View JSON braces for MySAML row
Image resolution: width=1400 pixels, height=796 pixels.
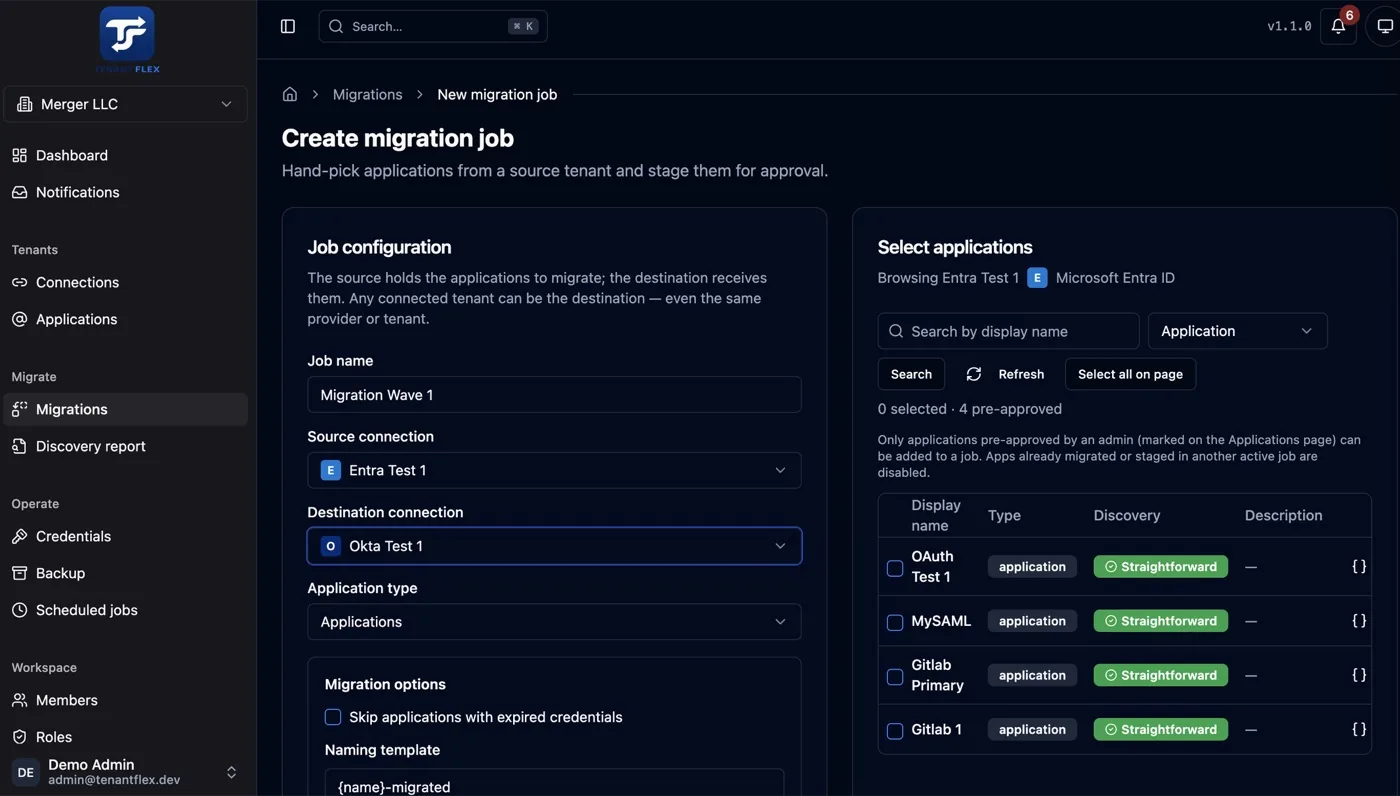[1359, 620]
